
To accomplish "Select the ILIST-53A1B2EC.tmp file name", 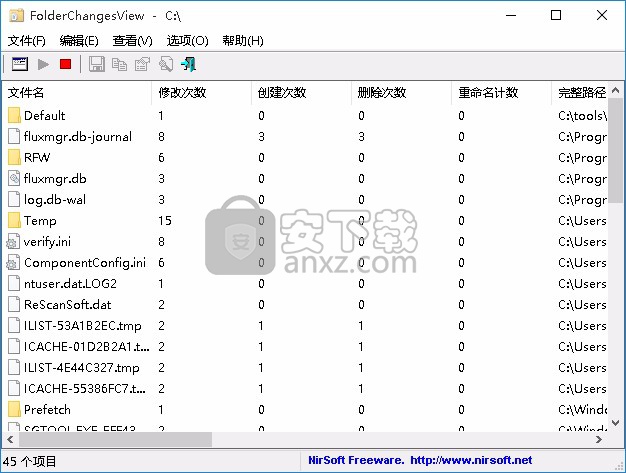I will tap(83, 325).
